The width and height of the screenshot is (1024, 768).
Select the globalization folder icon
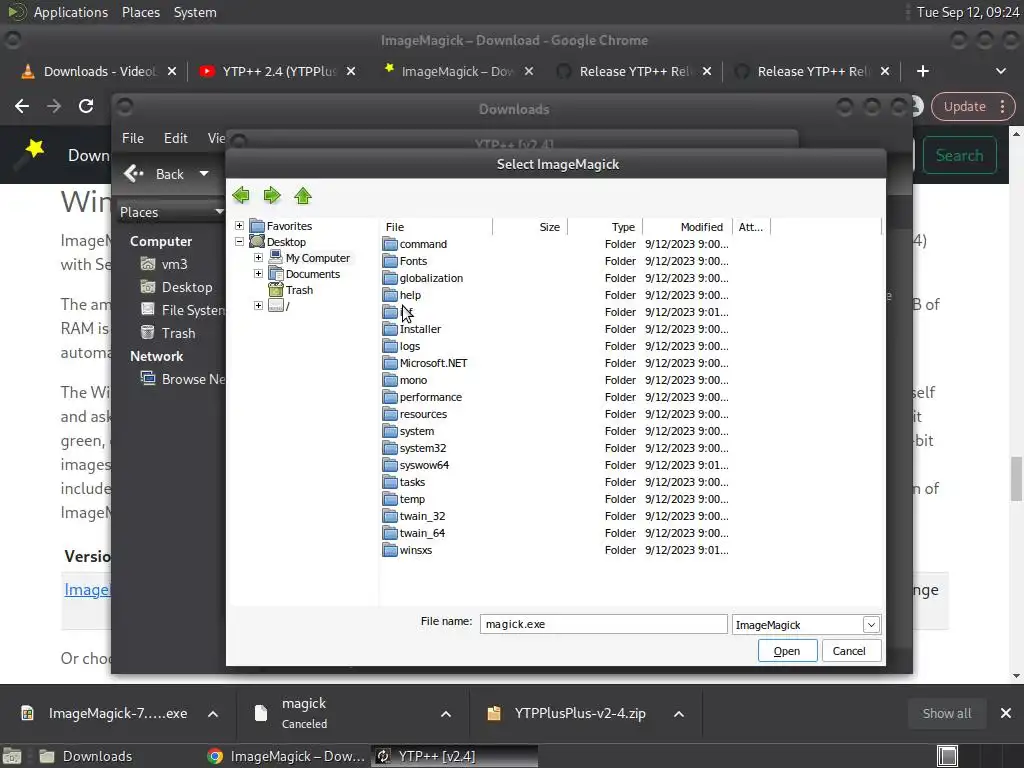390,278
